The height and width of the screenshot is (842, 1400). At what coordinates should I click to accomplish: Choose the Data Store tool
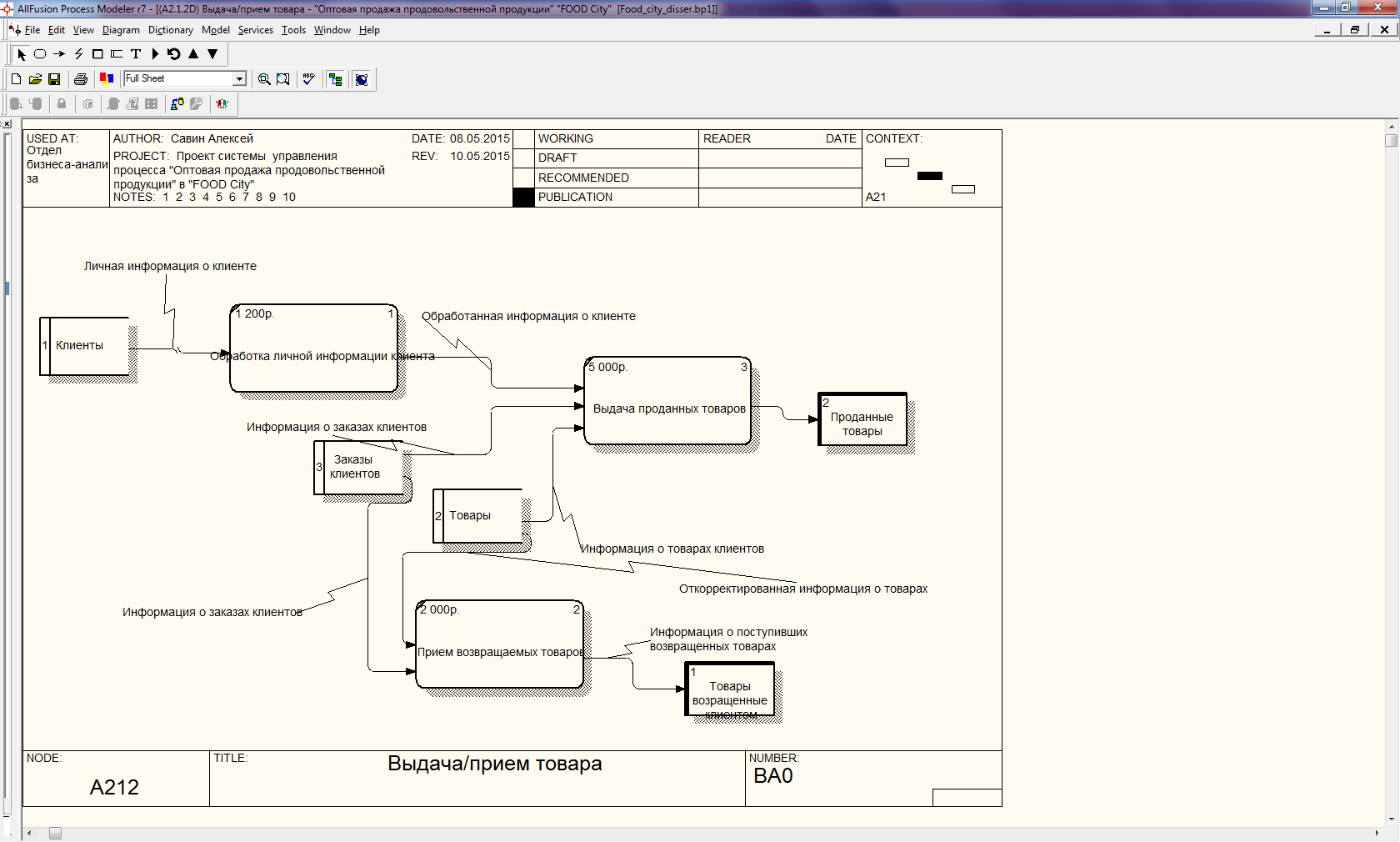pyautogui.click(x=117, y=54)
